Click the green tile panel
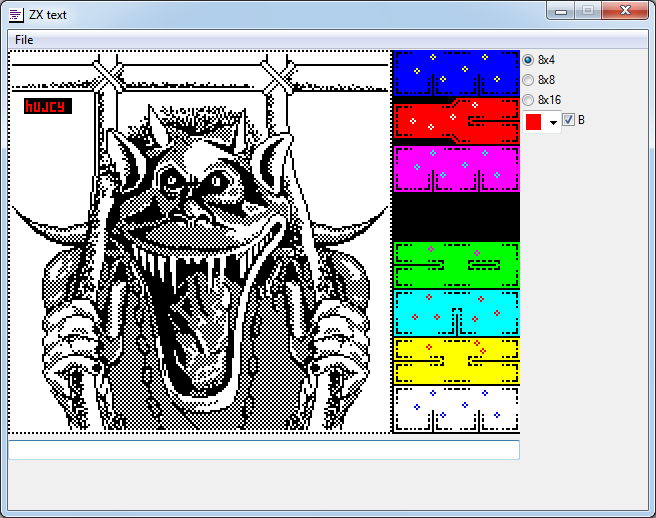This screenshot has width=656, height=518. tap(456, 265)
